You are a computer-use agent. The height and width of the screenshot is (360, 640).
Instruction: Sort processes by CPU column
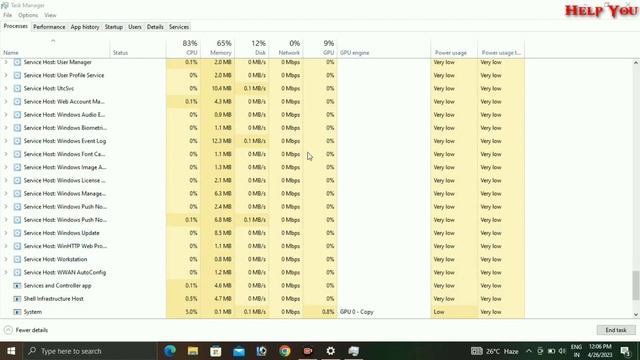(x=183, y=48)
